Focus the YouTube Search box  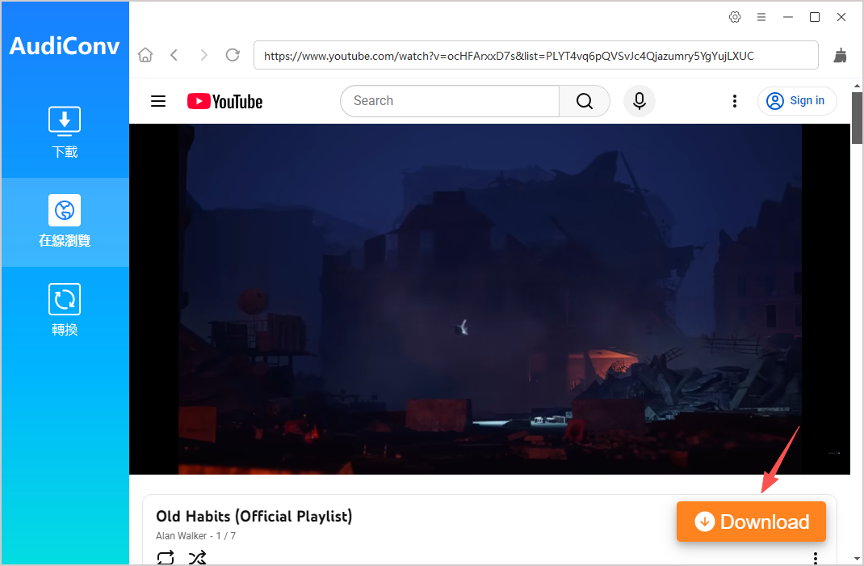450,101
